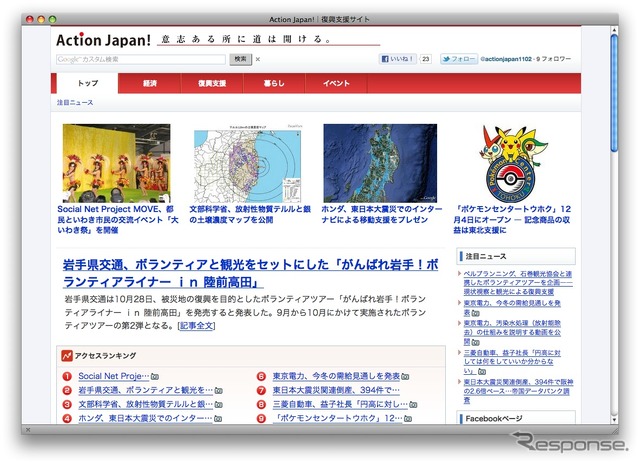Click the アクセスランキング chart icon
This screenshot has height=464, width=640.
click(67, 355)
